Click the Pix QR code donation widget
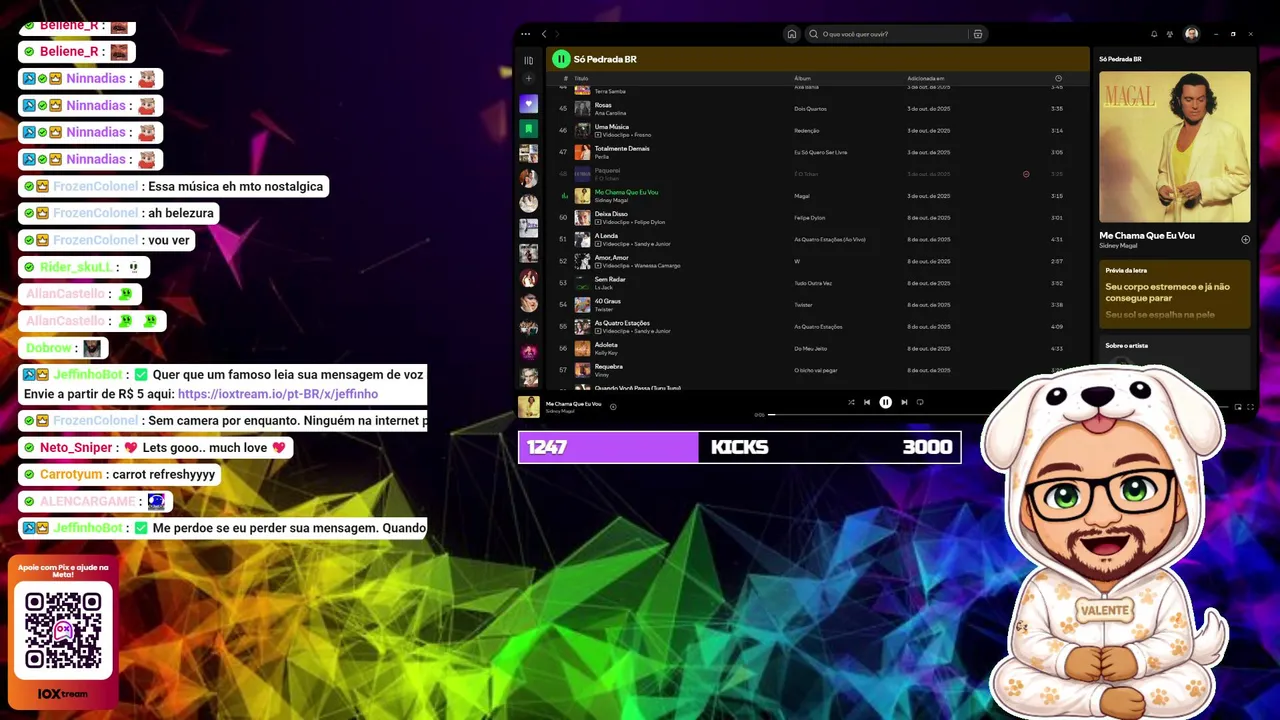Viewport: 1280px width, 720px height. (x=63, y=631)
